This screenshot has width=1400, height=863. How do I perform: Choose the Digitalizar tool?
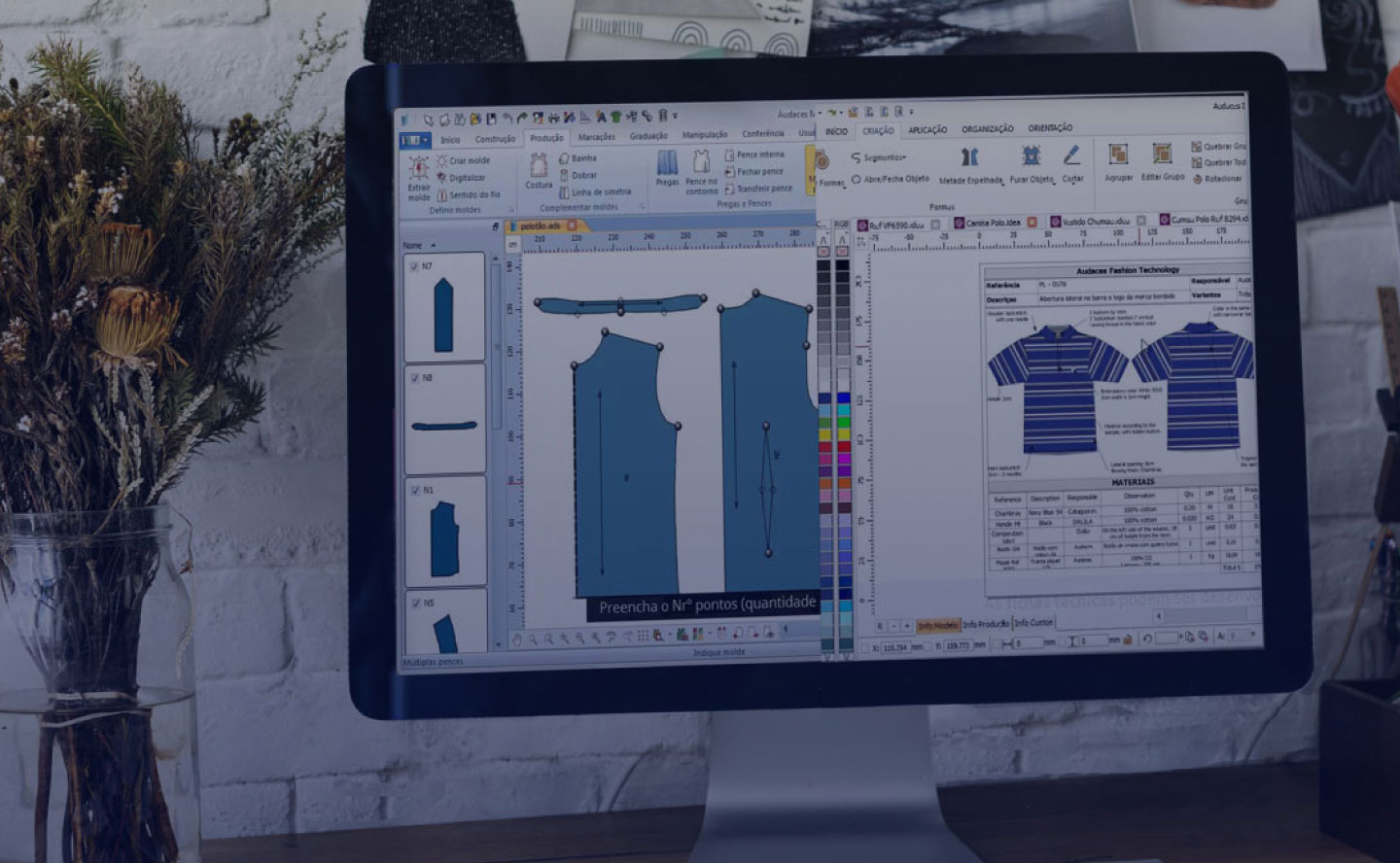point(461,178)
